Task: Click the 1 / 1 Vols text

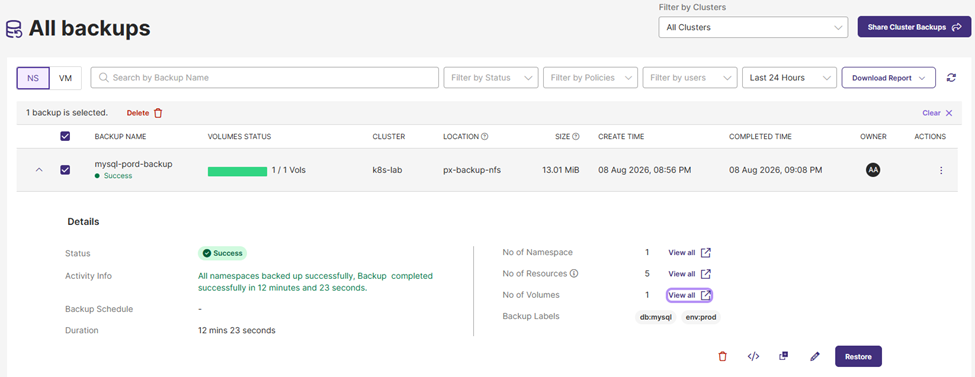Action: pyautogui.click(x=289, y=170)
